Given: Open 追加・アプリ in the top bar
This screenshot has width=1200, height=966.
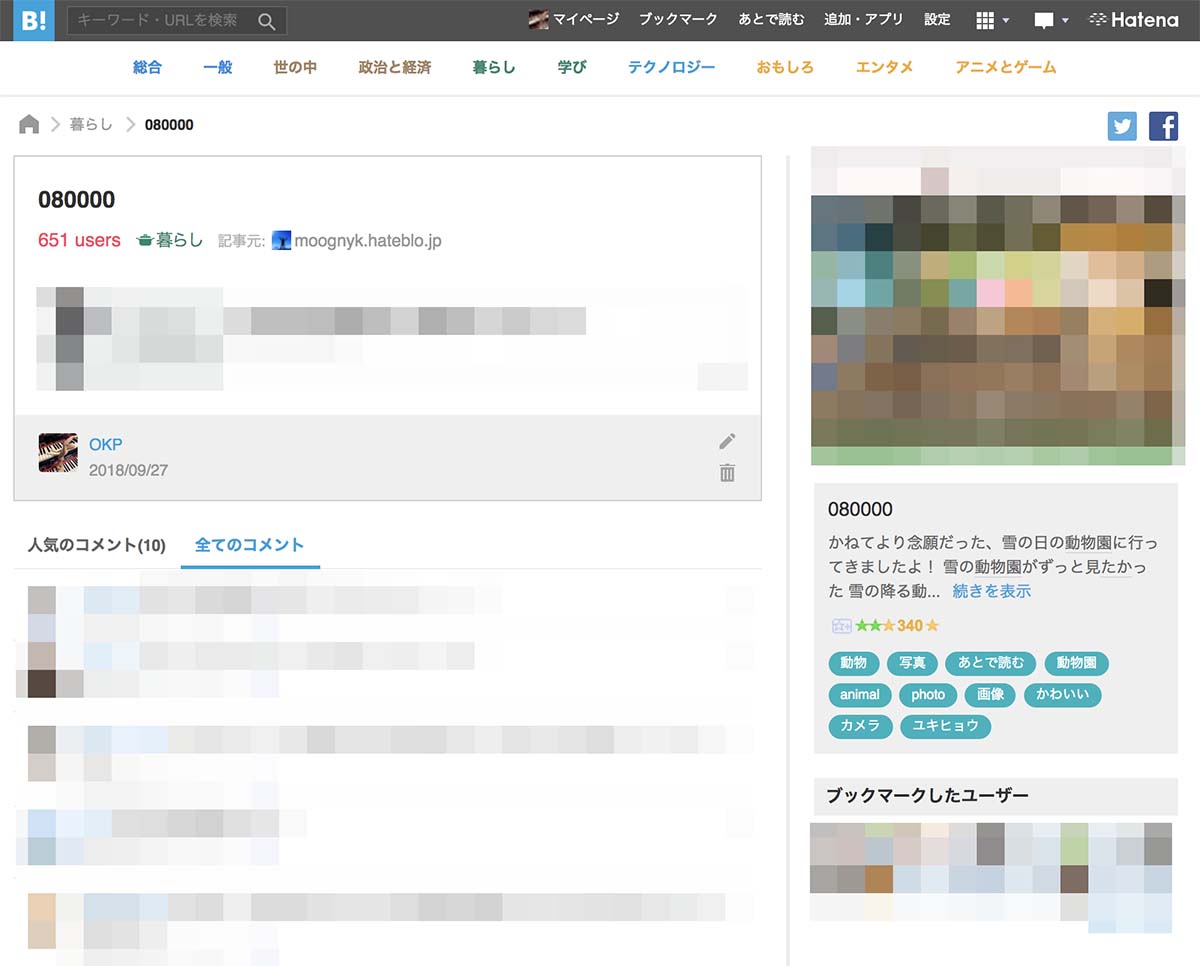Looking at the screenshot, I should pos(864,19).
